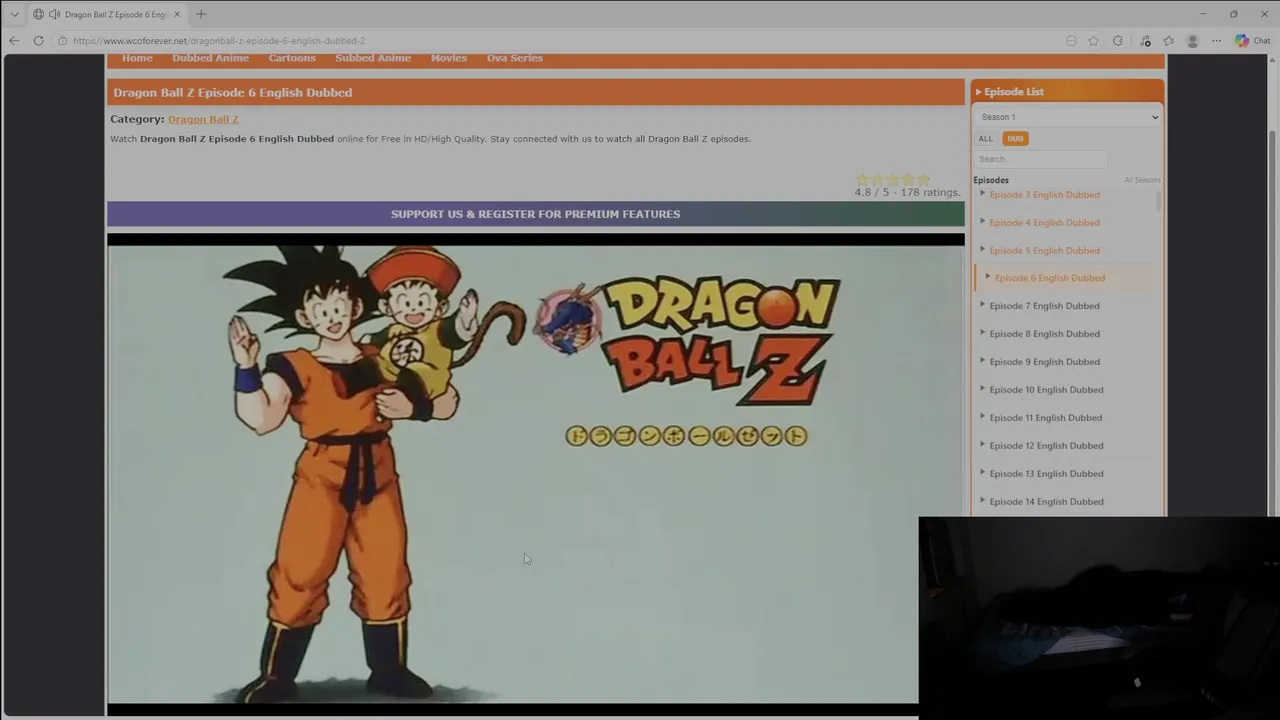Click the Episode List header triangle icon
This screenshot has height=720, width=1280.
click(978, 92)
